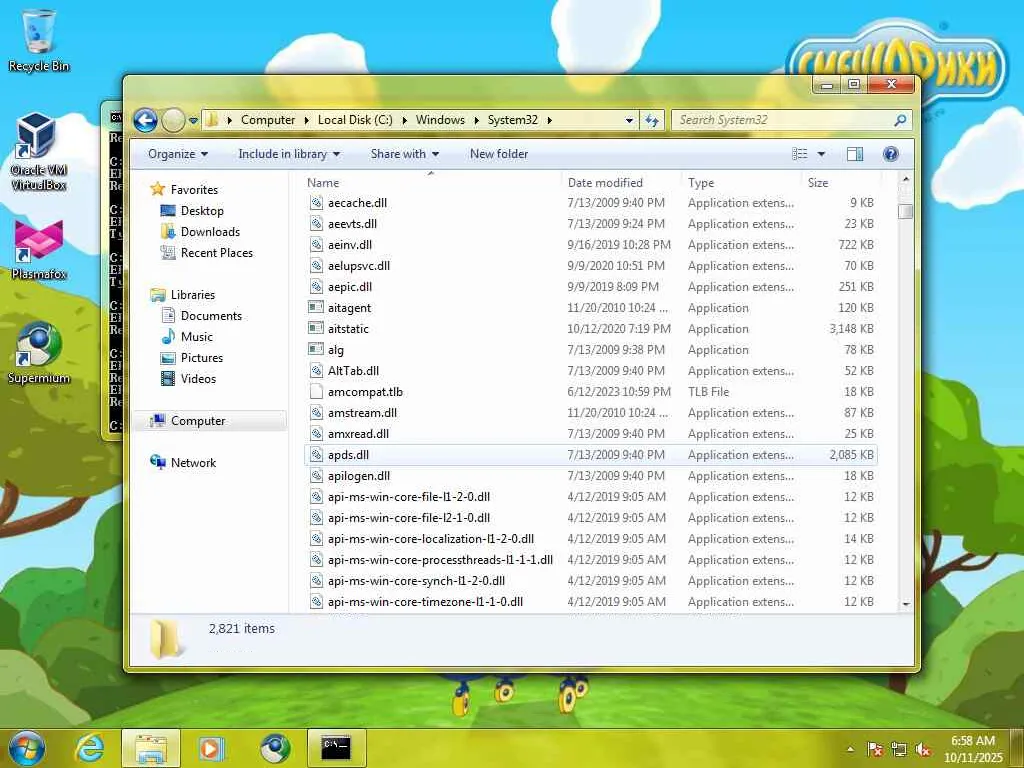
Task: Click the Search System32 field
Action: point(791,120)
